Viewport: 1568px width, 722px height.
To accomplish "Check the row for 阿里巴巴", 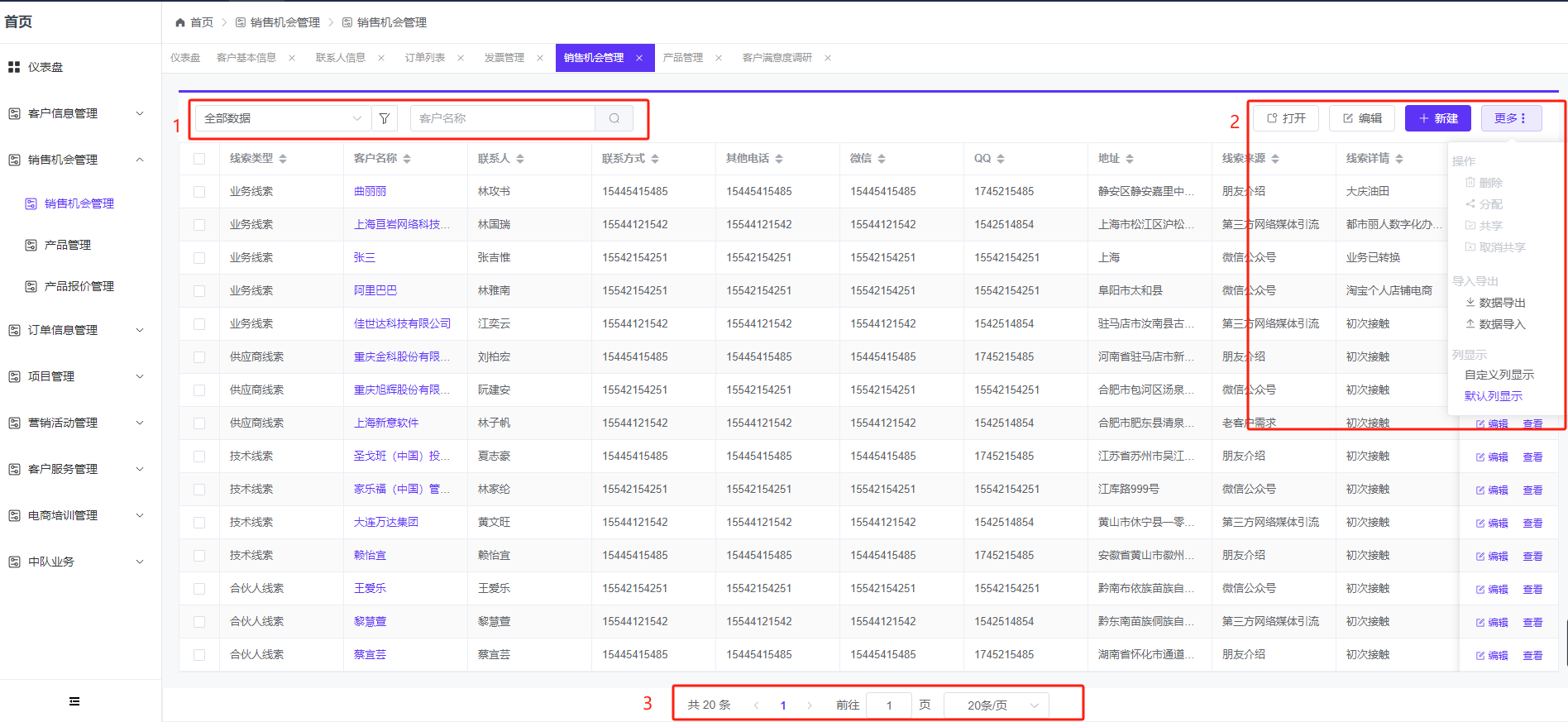I will pyautogui.click(x=199, y=290).
